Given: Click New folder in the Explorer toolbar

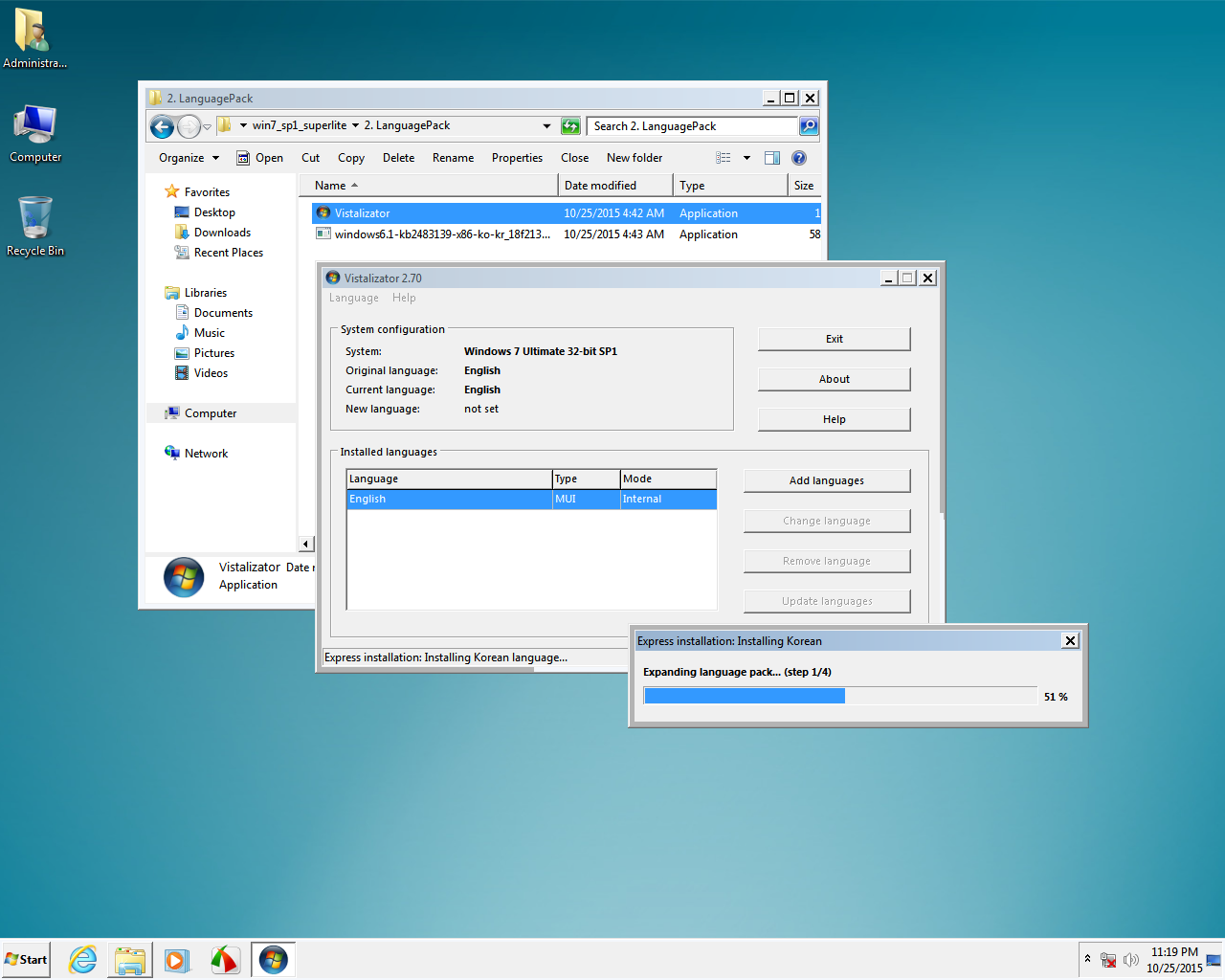Looking at the screenshot, I should tap(635, 158).
